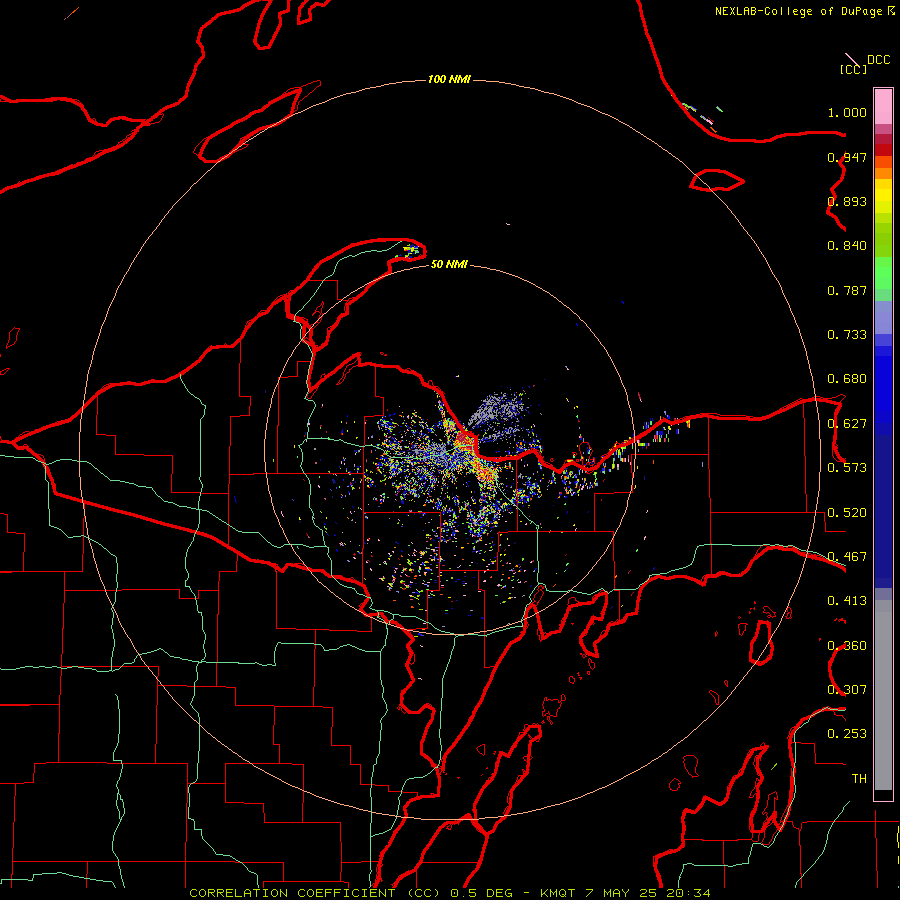Pick the gray color bar segment
The height and width of the screenshot is (900, 900).
[883, 695]
